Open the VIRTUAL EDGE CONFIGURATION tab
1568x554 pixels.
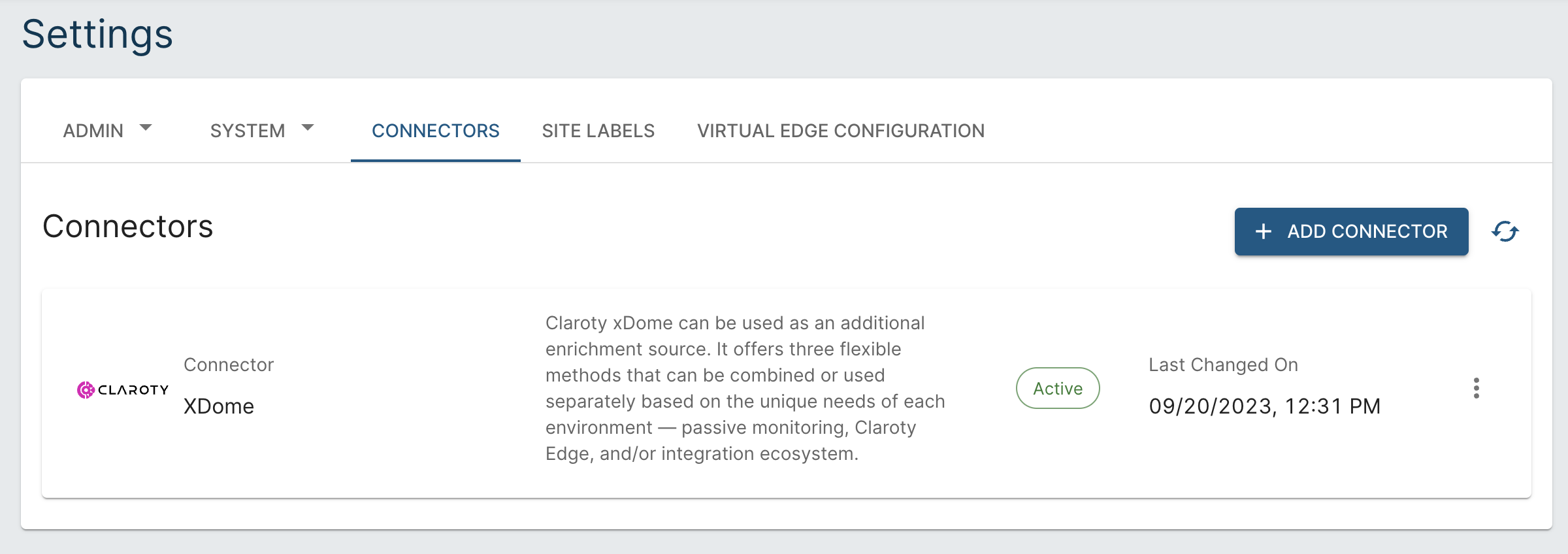coord(841,131)
